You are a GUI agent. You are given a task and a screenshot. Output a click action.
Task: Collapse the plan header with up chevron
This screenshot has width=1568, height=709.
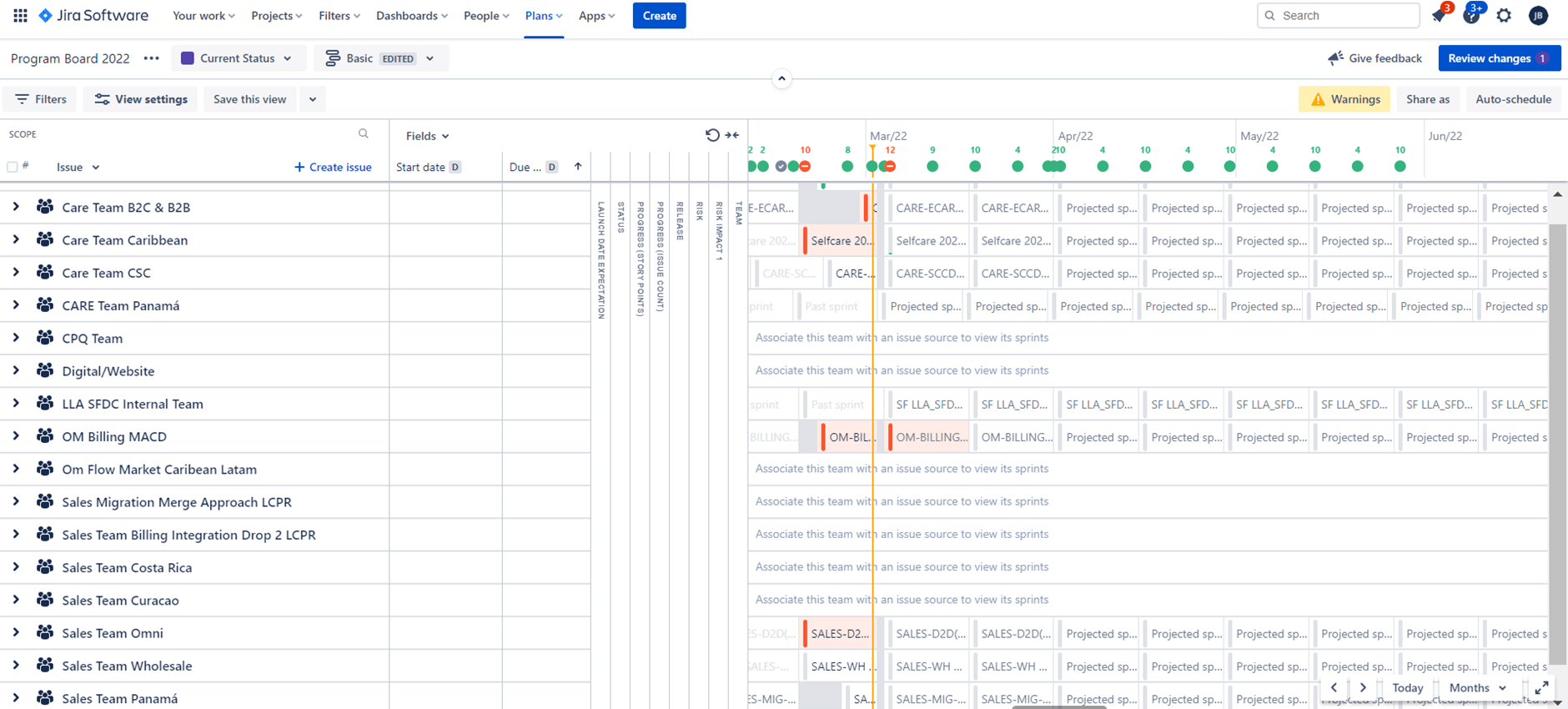pyautogui.click(x=781, y=78)
